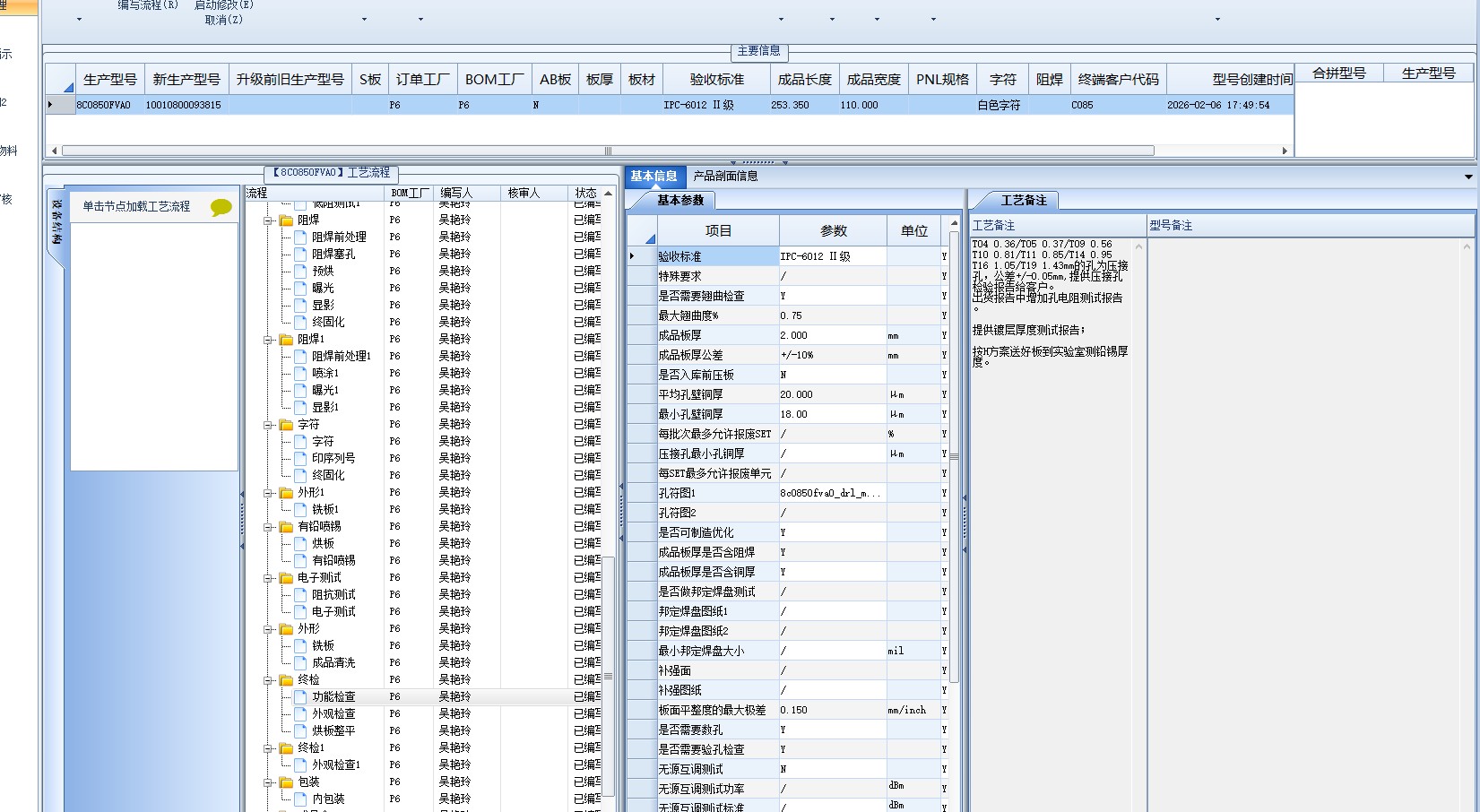Click the document icon of 预烘
The height and width of the screenshot is (812, 1480).
[x=301, y=272]
